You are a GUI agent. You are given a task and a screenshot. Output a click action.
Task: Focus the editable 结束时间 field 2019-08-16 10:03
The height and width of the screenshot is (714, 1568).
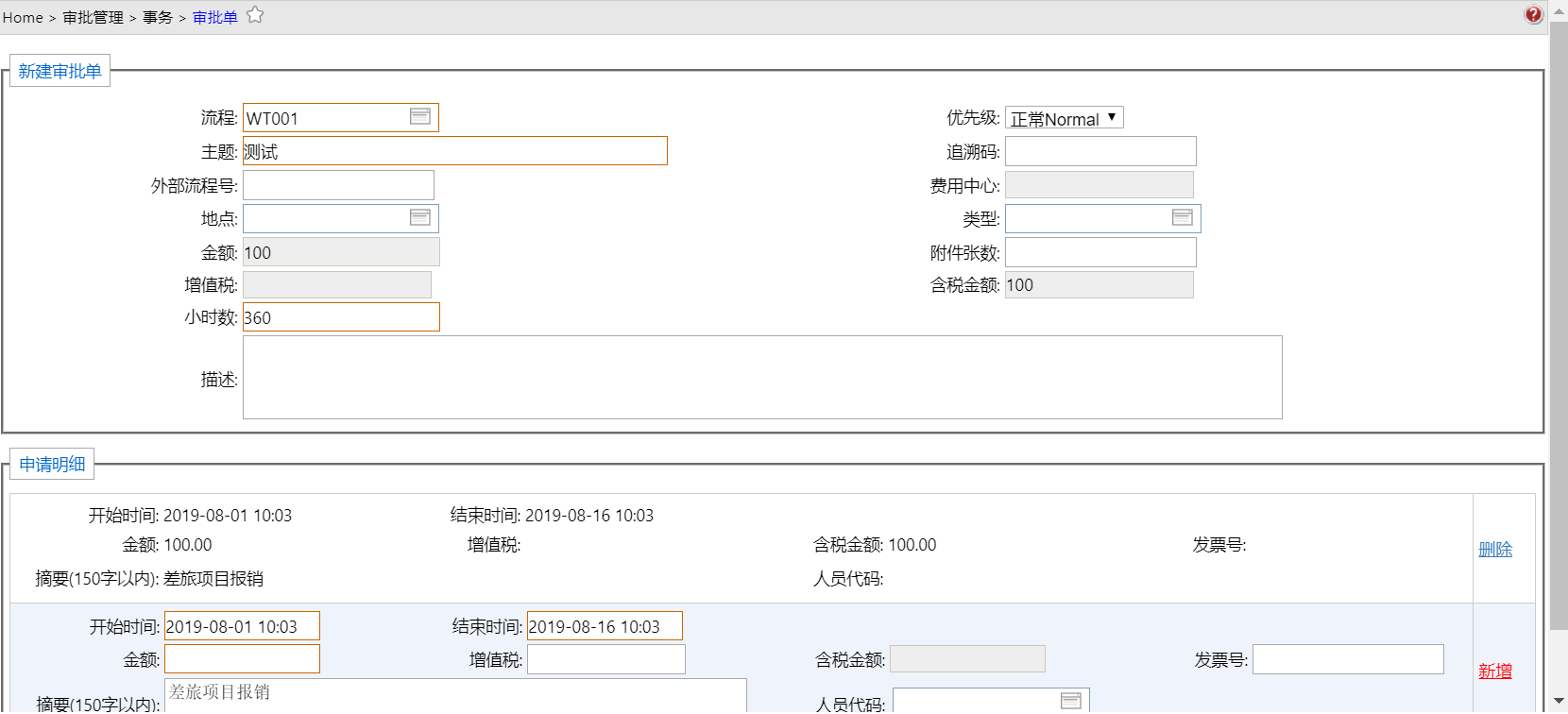point(605,626)
